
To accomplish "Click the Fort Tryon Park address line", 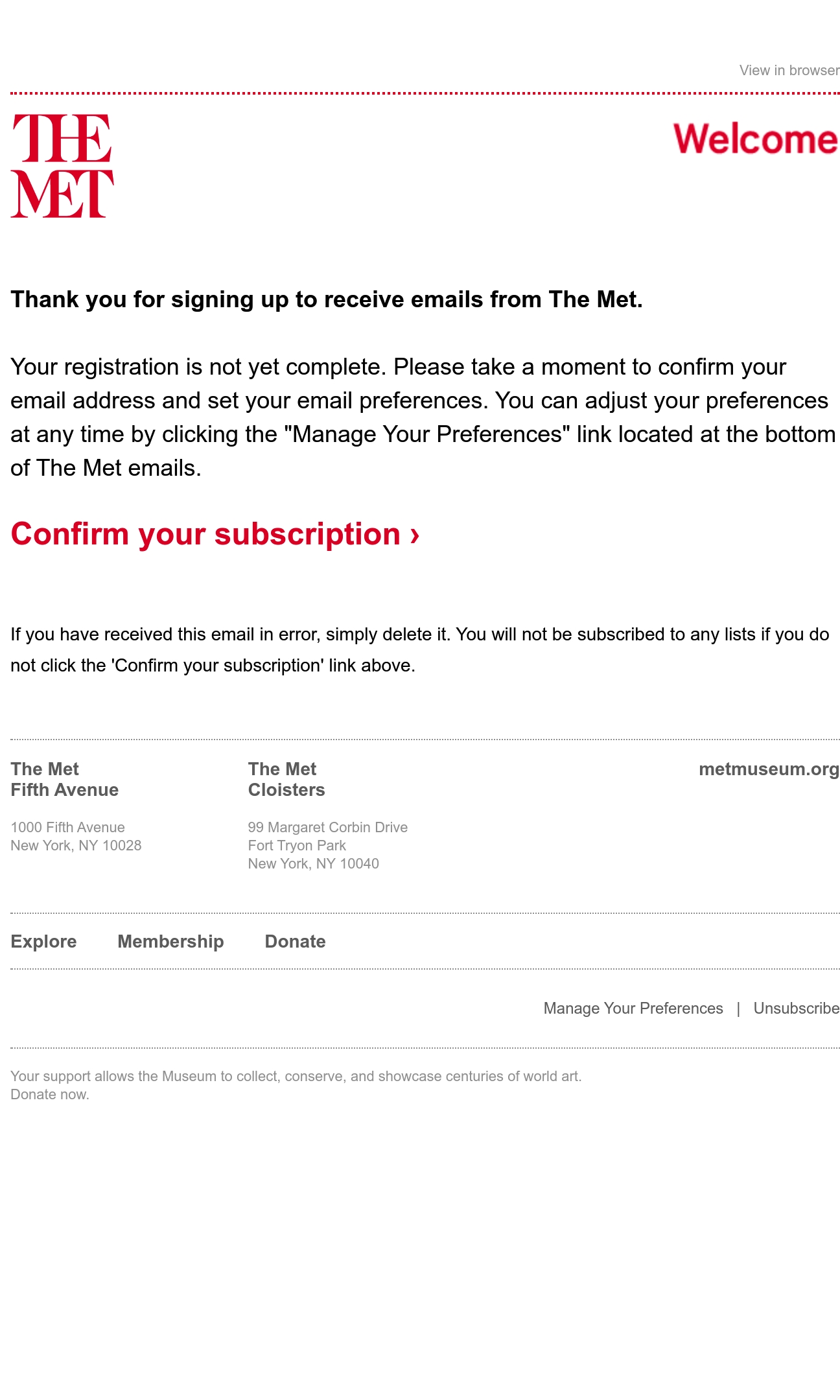I will tap(297, 845).
